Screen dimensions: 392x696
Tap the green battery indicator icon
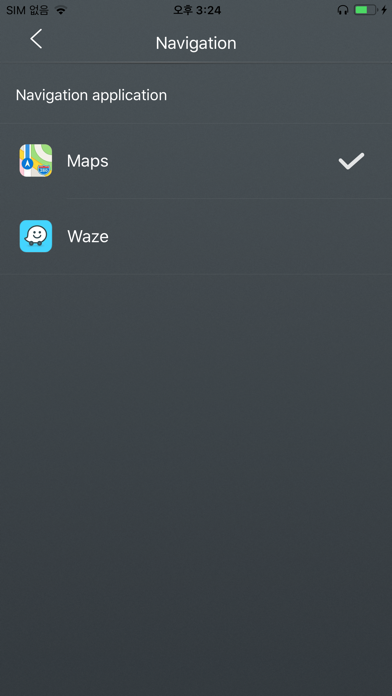pos(366,10)
